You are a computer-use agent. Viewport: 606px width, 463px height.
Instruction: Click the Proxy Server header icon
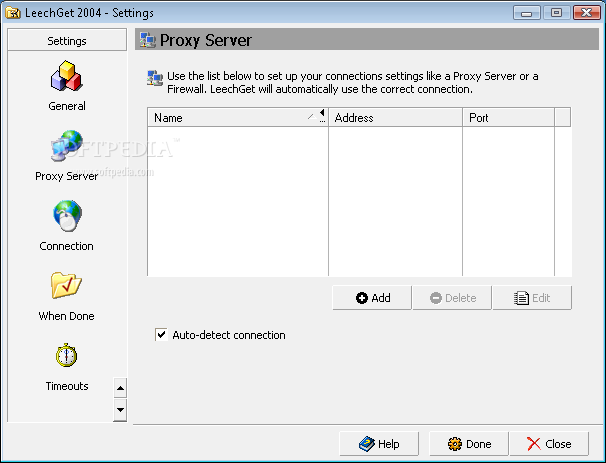(x=148, y=40)
